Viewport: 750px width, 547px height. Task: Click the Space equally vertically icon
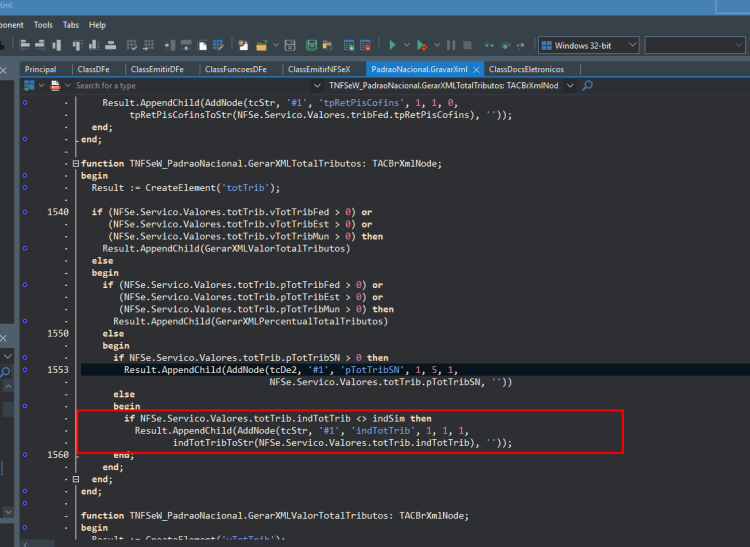[x=110, y=45]
